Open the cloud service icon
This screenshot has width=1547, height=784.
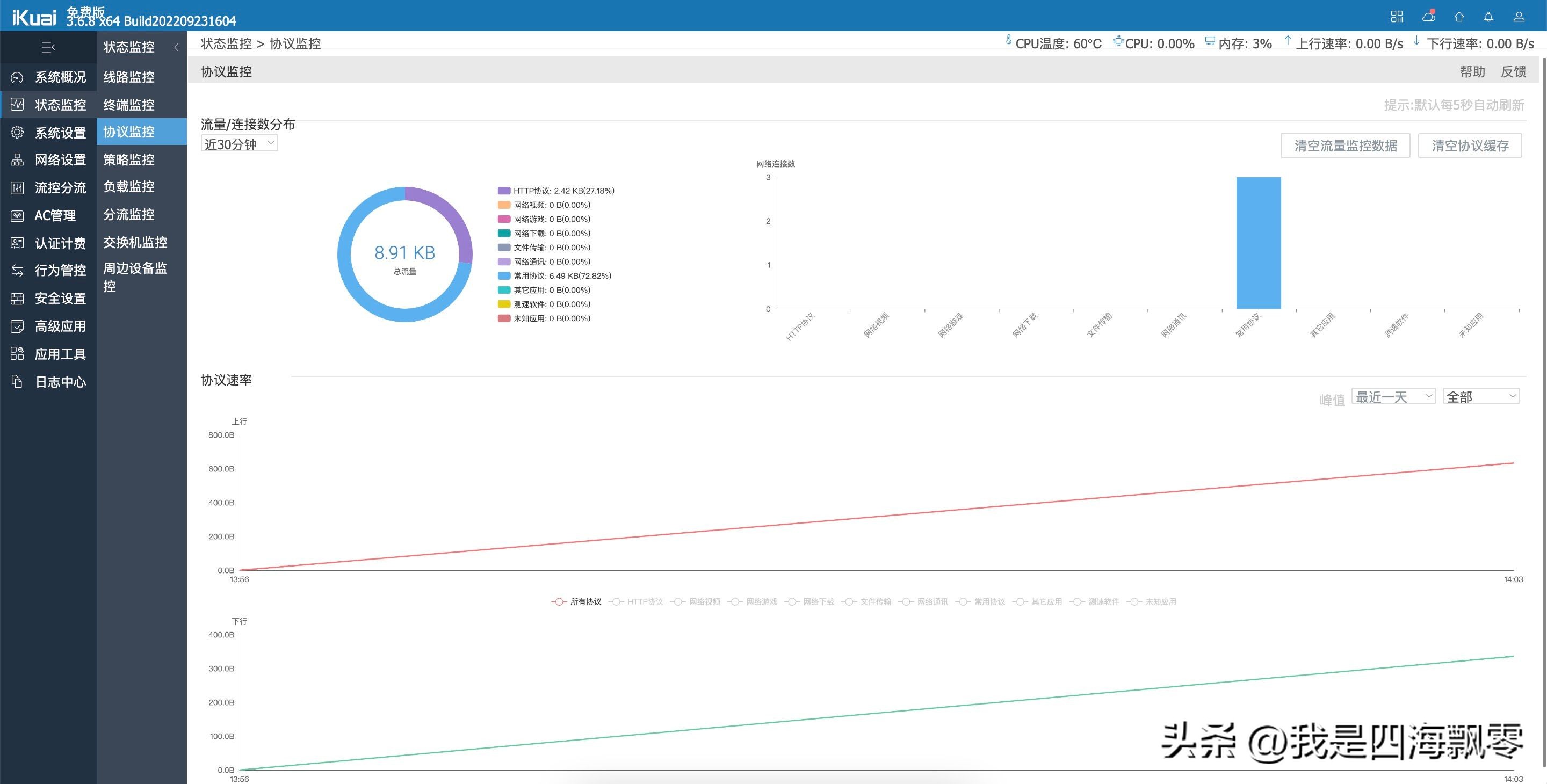(x=1429, y=16)
